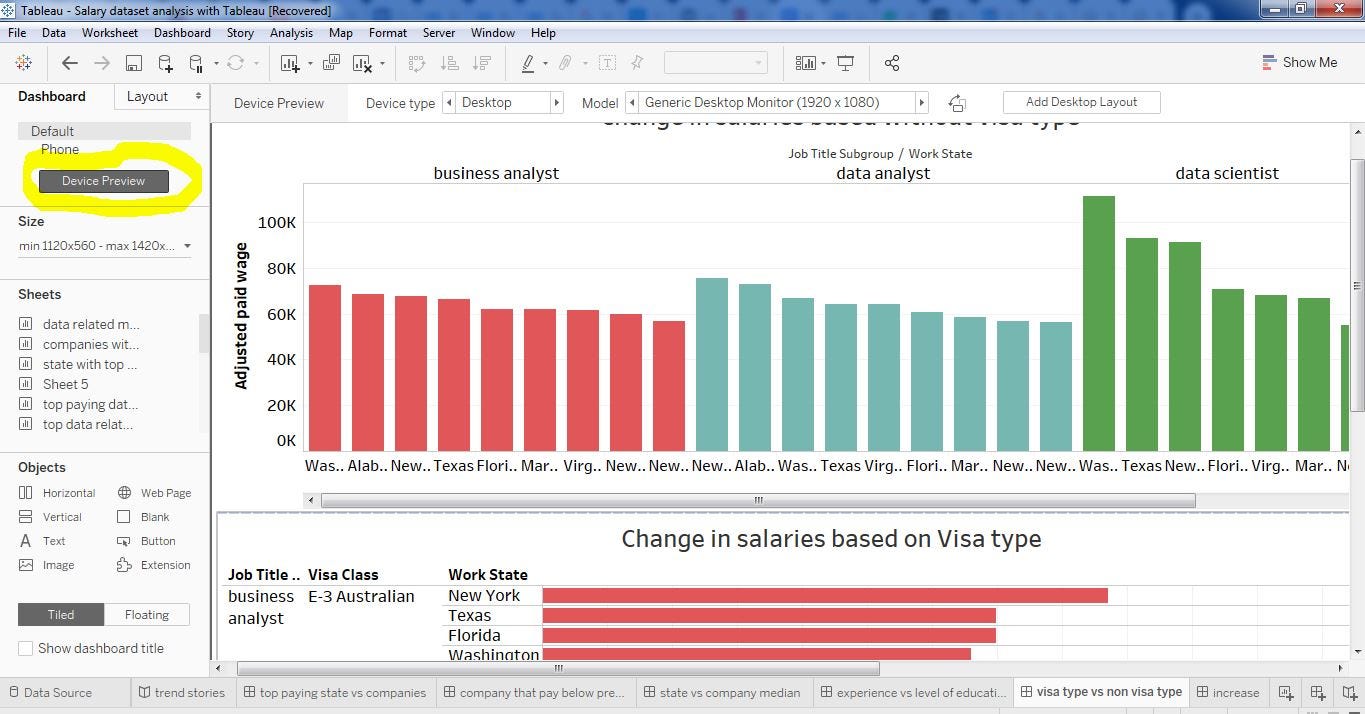1365x714 pixels.
Task: Click the Save workbook icon
Action: point(133,62)
